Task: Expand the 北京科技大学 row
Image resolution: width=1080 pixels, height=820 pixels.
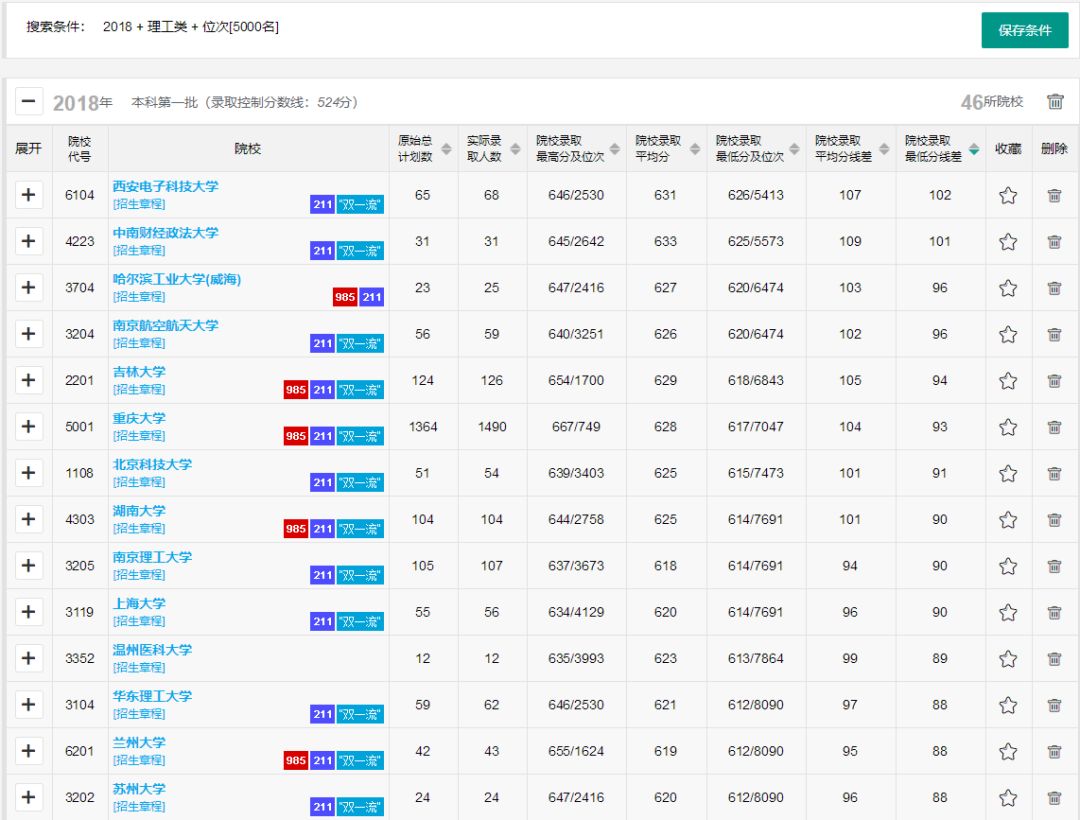Action: coord(28,473)
